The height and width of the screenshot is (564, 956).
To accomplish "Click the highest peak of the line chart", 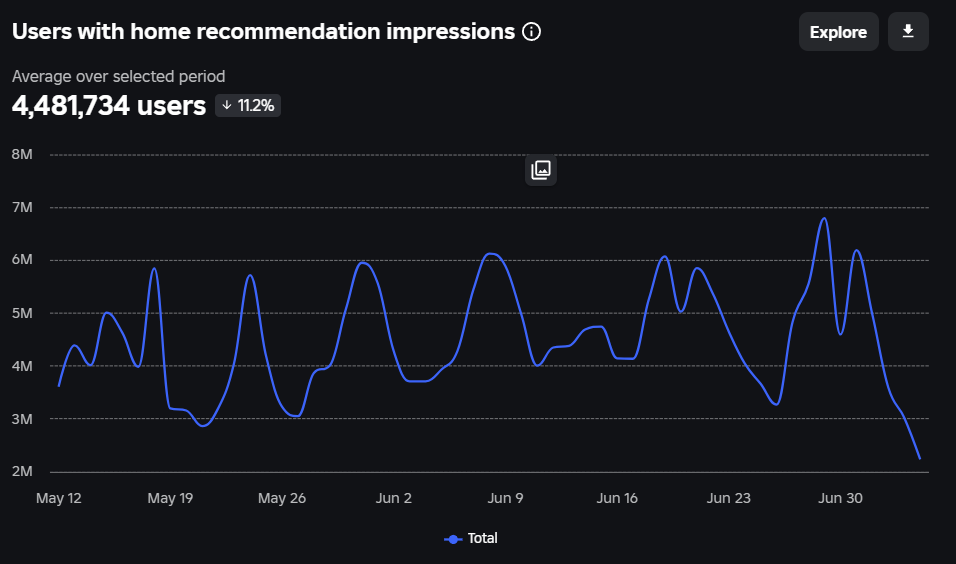I will click(x=824, y=219).
